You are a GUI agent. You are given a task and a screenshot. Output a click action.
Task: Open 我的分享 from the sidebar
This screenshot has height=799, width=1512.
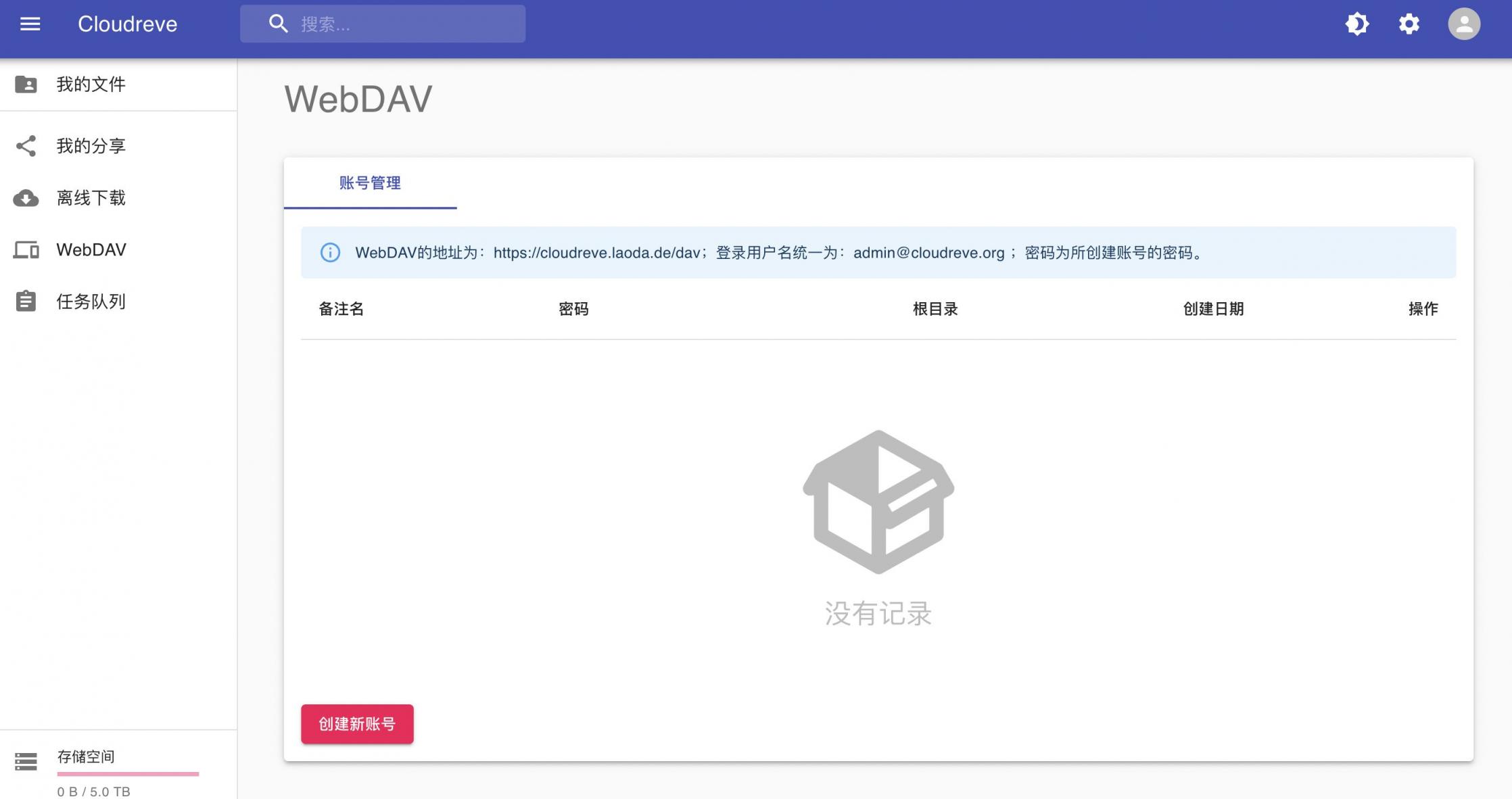[90, 146]
